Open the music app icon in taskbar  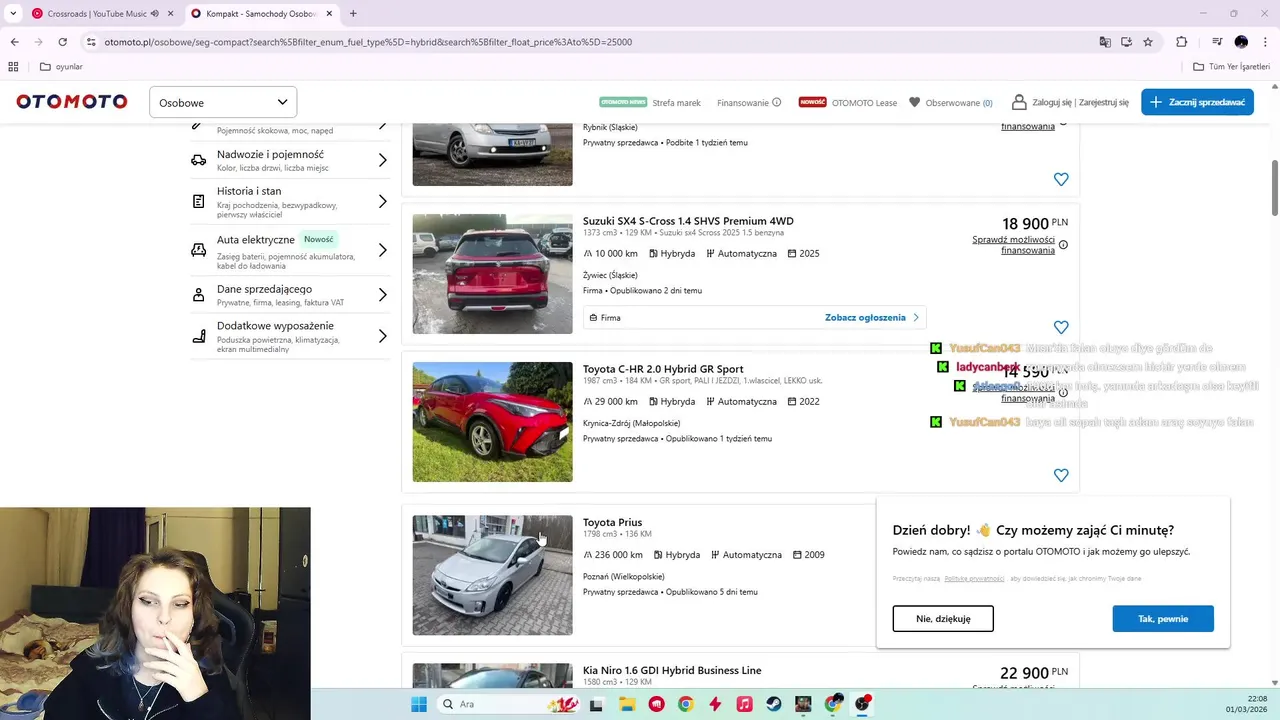pyautogui.click(x=744, y=704)
